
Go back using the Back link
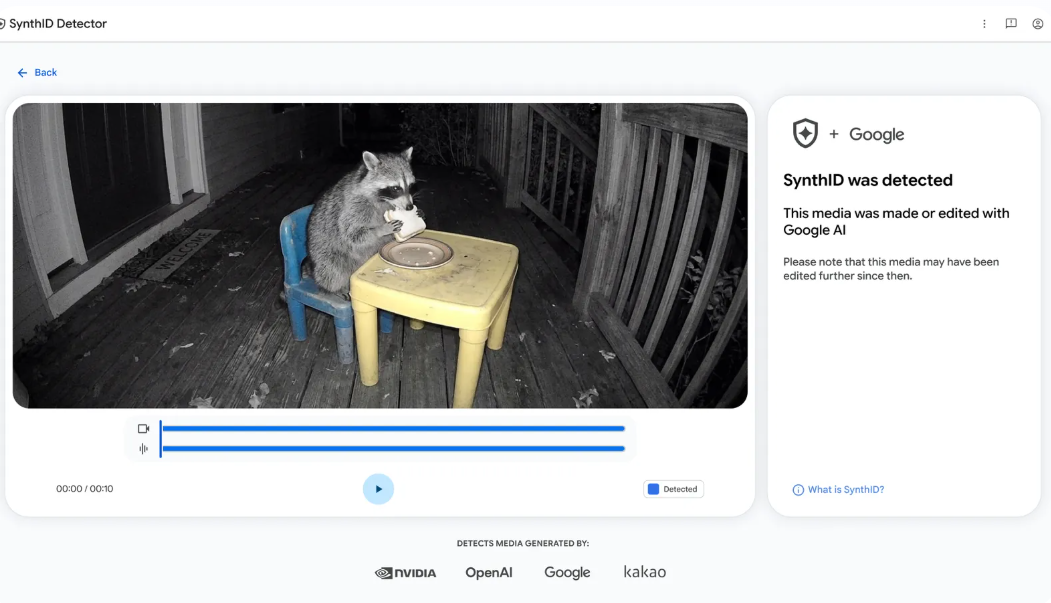(37, 72)
